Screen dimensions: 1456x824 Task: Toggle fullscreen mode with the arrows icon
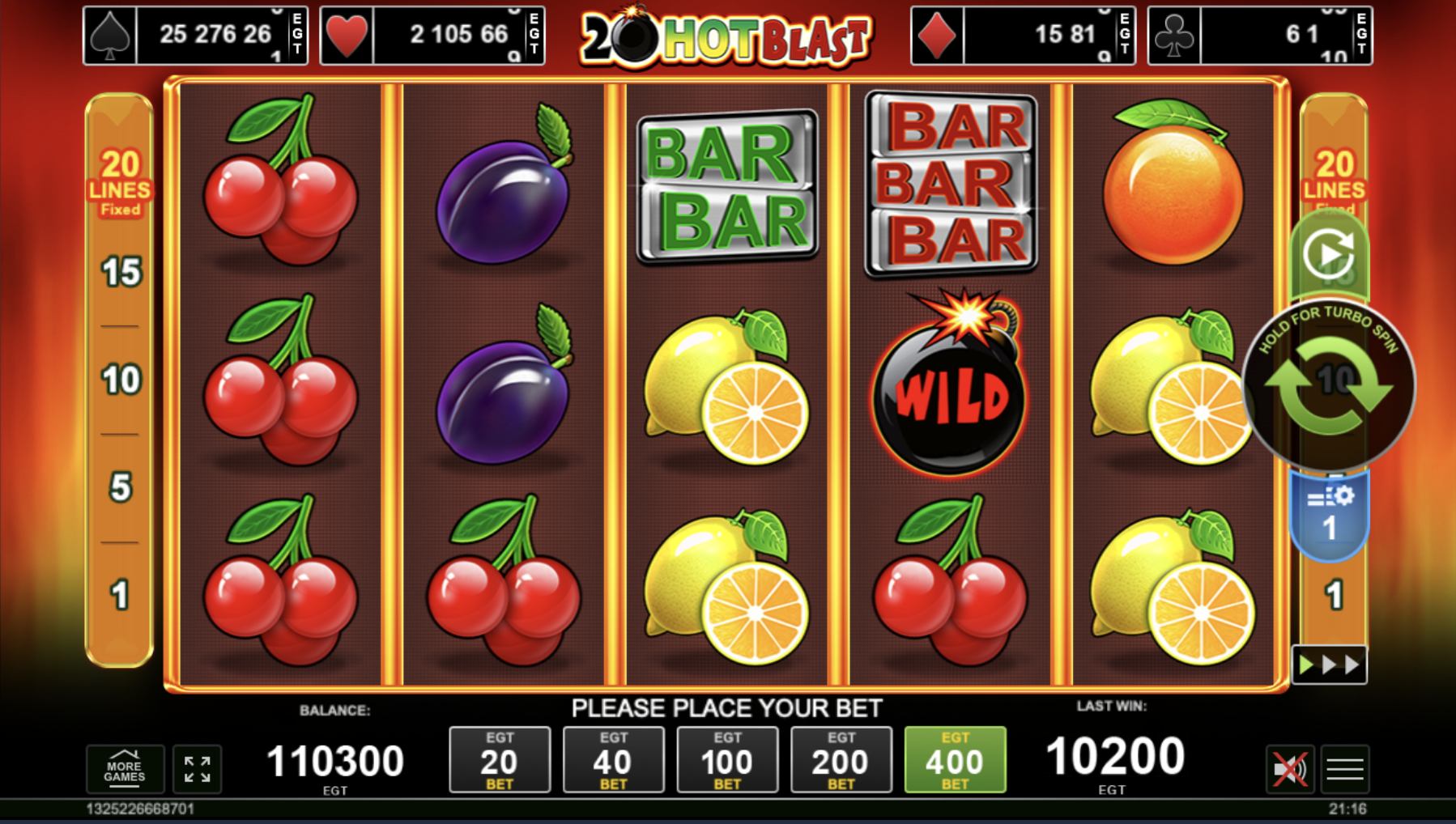click(x=197, y=769)
